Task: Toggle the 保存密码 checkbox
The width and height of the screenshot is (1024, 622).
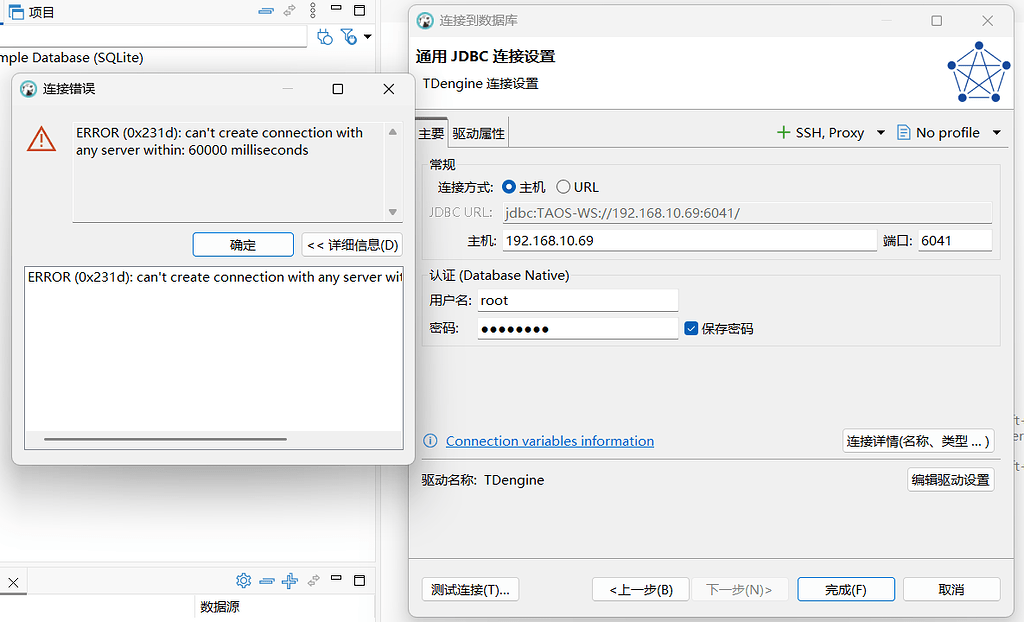Action: pyautogui.click(x=691, y=329)
